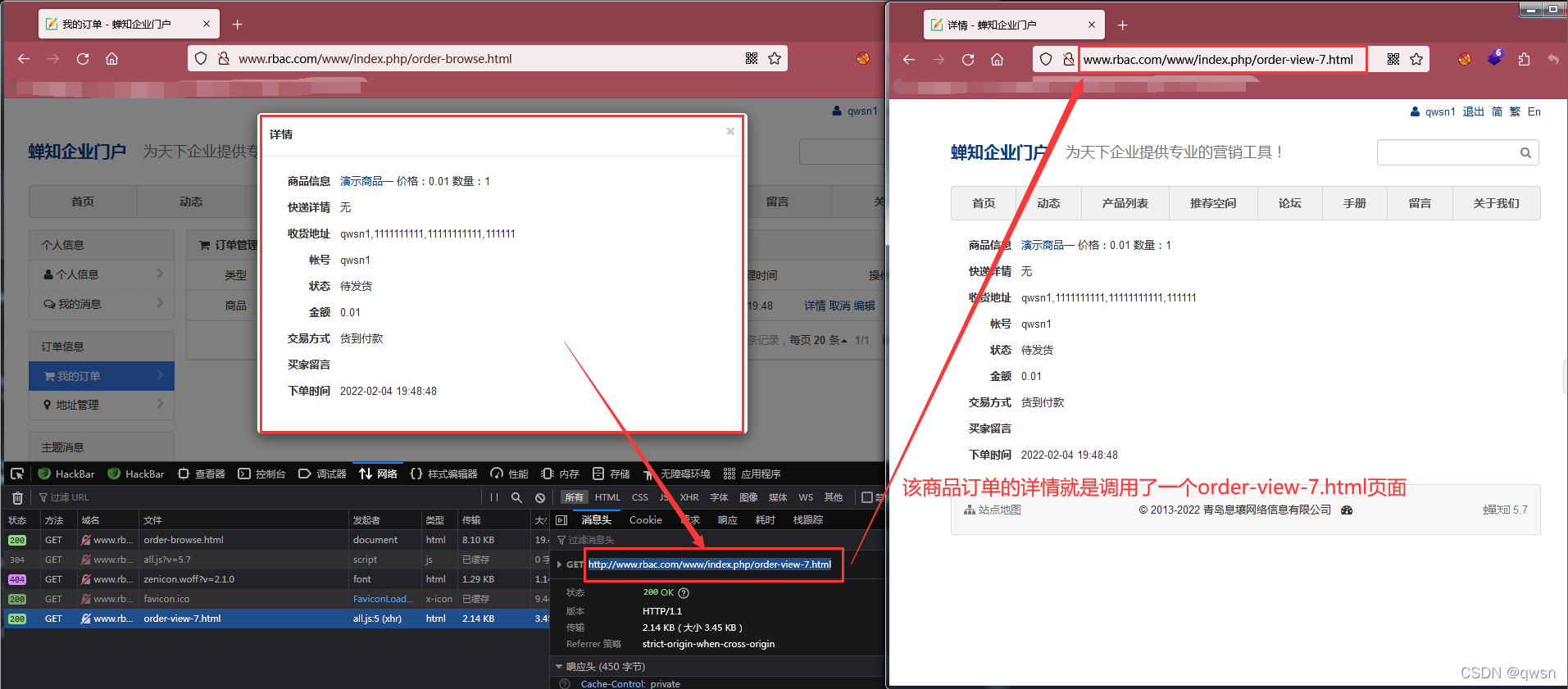Switch to 查看器 inspector tab
The height and width of the screenshot is (689, 1568).
point(202,474)
